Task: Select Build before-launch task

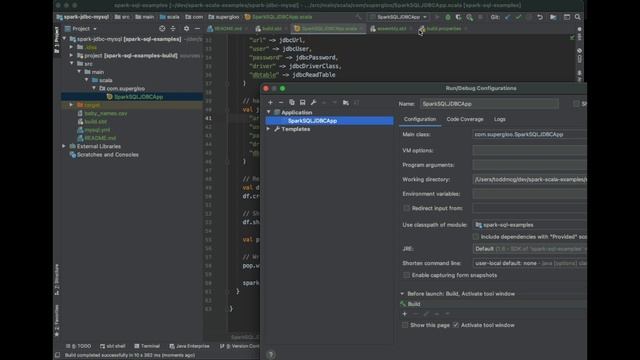Action: point(493,304)
